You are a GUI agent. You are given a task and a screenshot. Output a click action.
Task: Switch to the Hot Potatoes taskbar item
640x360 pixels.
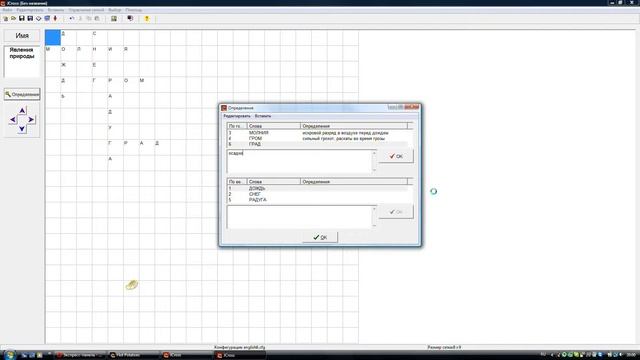133,355
